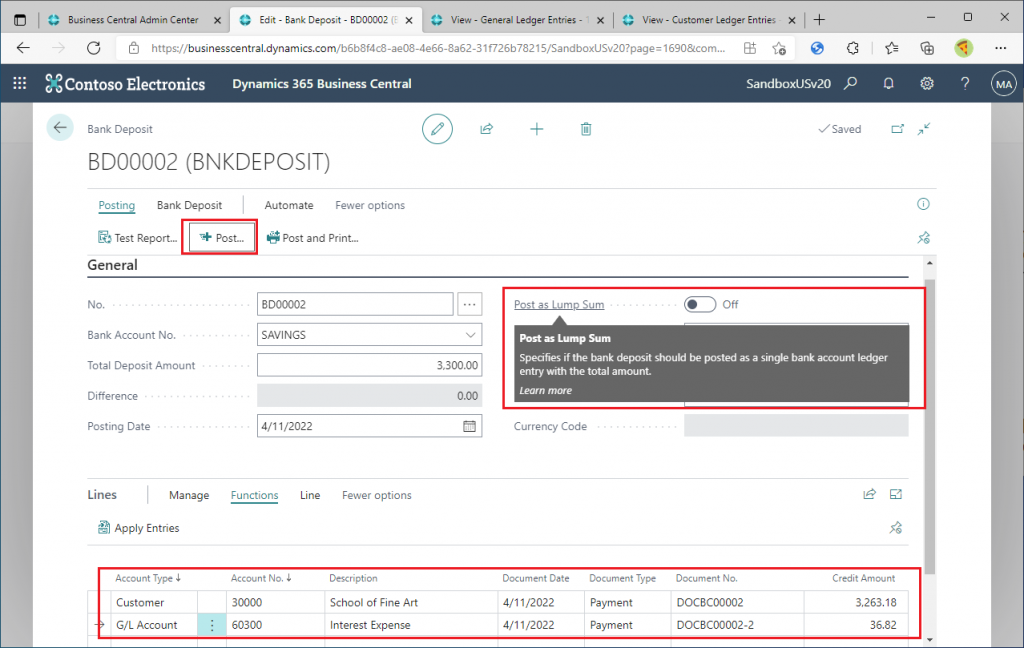
Task: Click the Apply Entries action
Action: click(138, 528)
